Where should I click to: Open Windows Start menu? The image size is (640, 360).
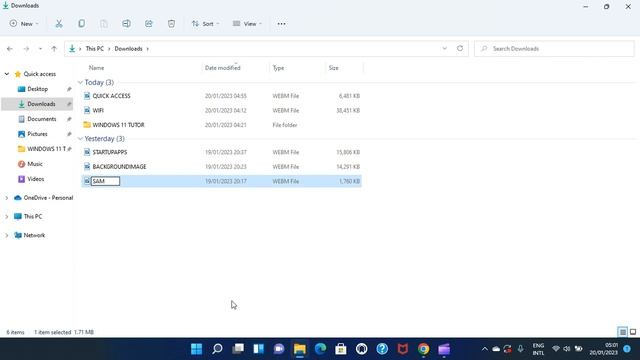[x=196, y=349]
